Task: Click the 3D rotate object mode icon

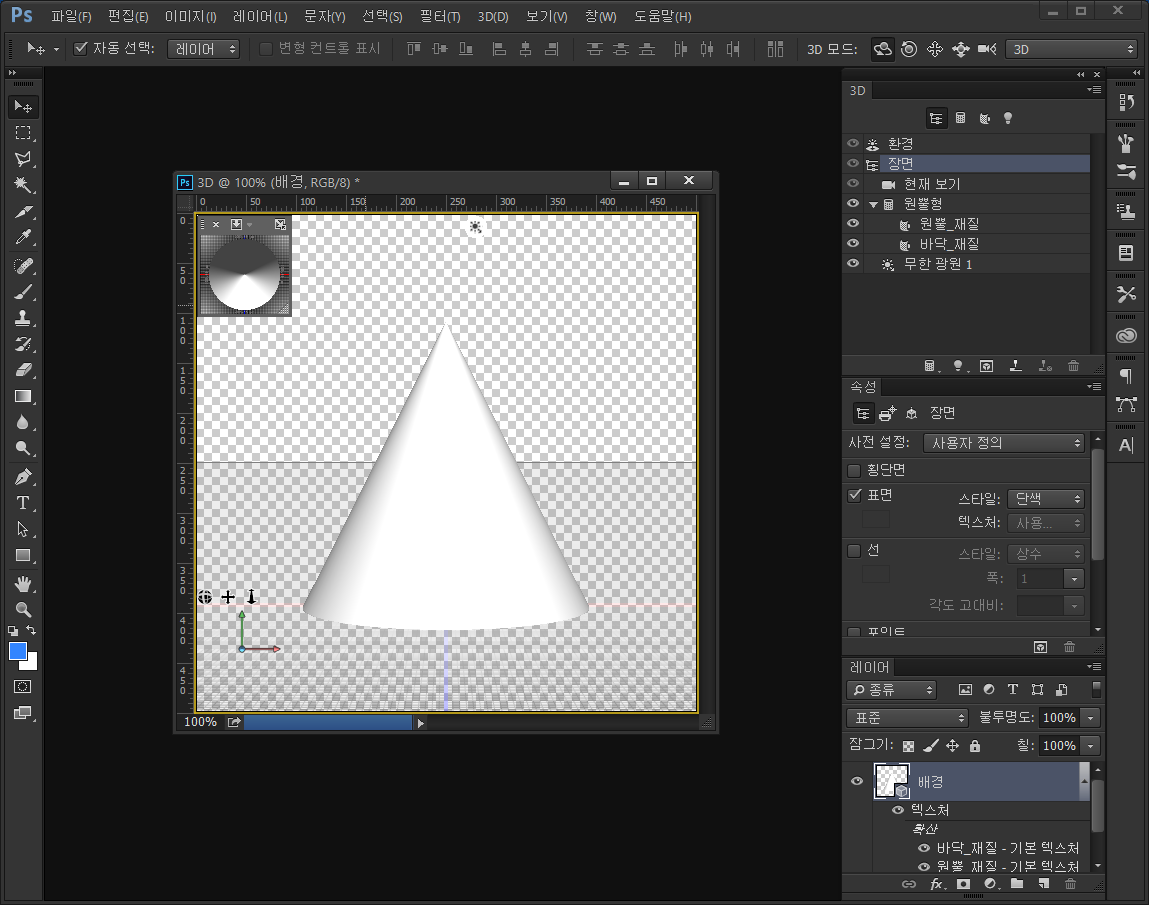Action: coord(882,49)
